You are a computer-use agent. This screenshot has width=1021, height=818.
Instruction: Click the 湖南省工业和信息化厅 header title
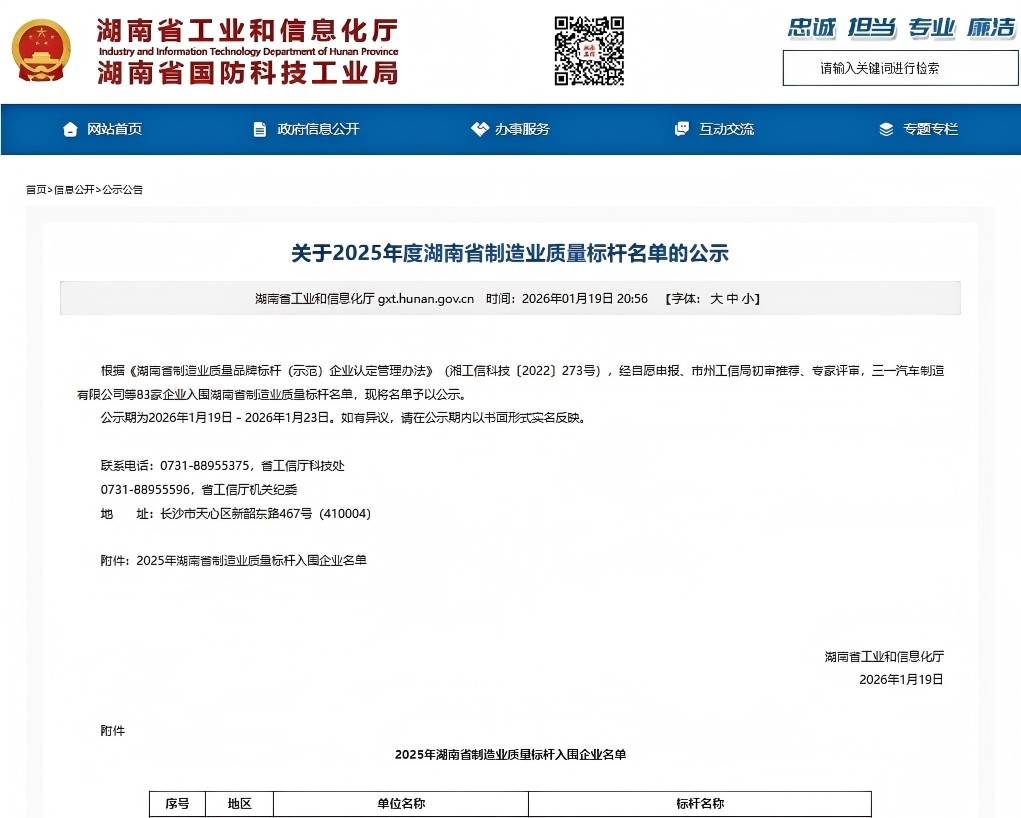[x=247, y=30]
